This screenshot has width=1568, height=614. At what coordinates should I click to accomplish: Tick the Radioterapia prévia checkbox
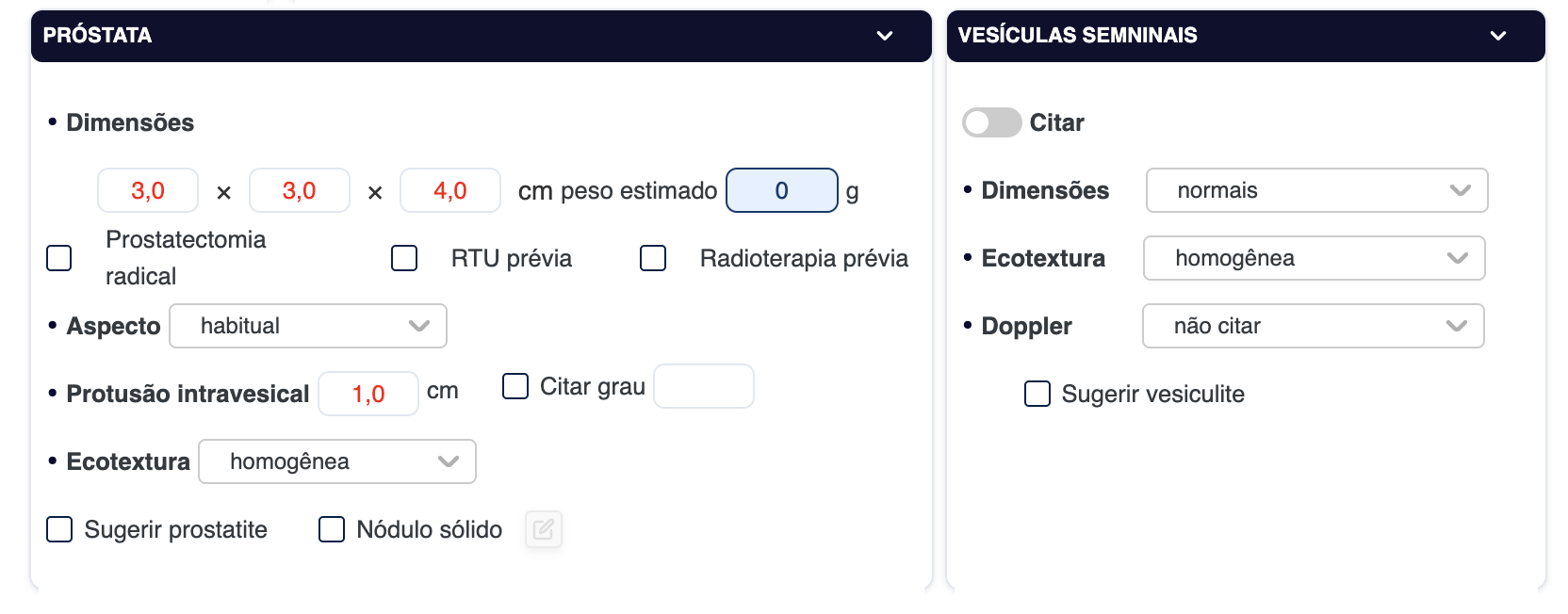pos(653,258)
